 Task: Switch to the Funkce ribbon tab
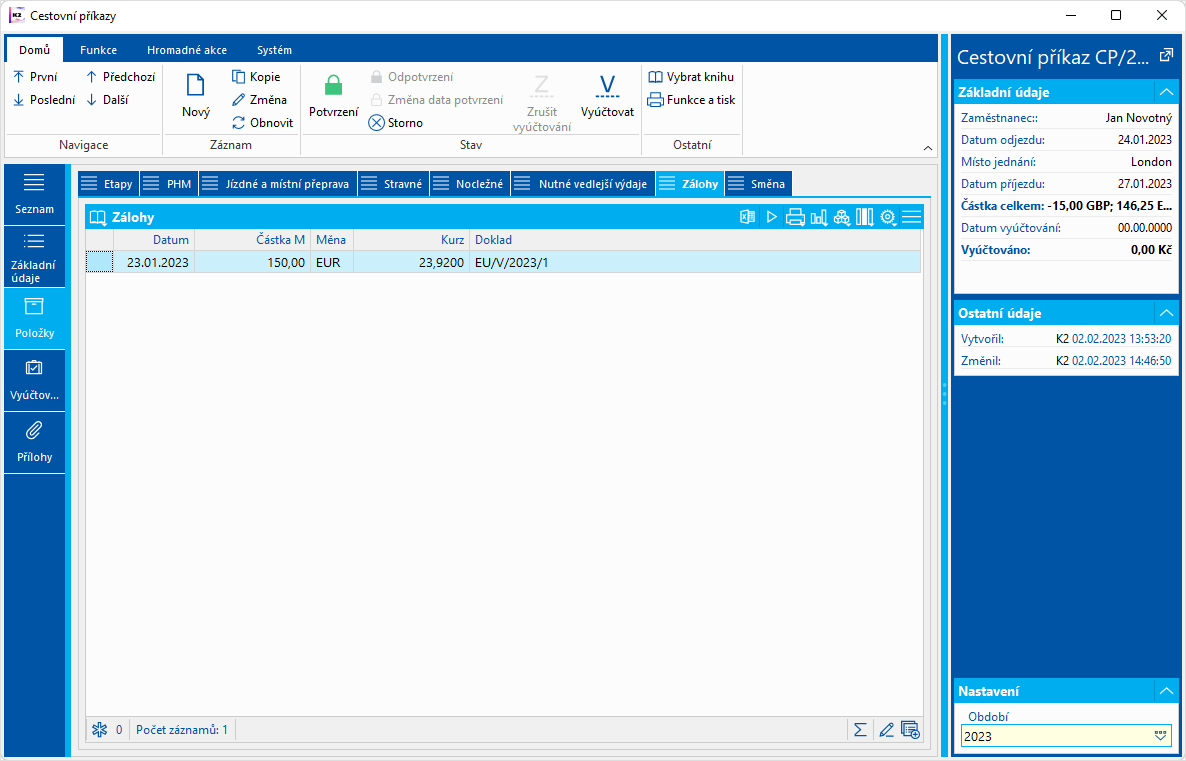98,50
